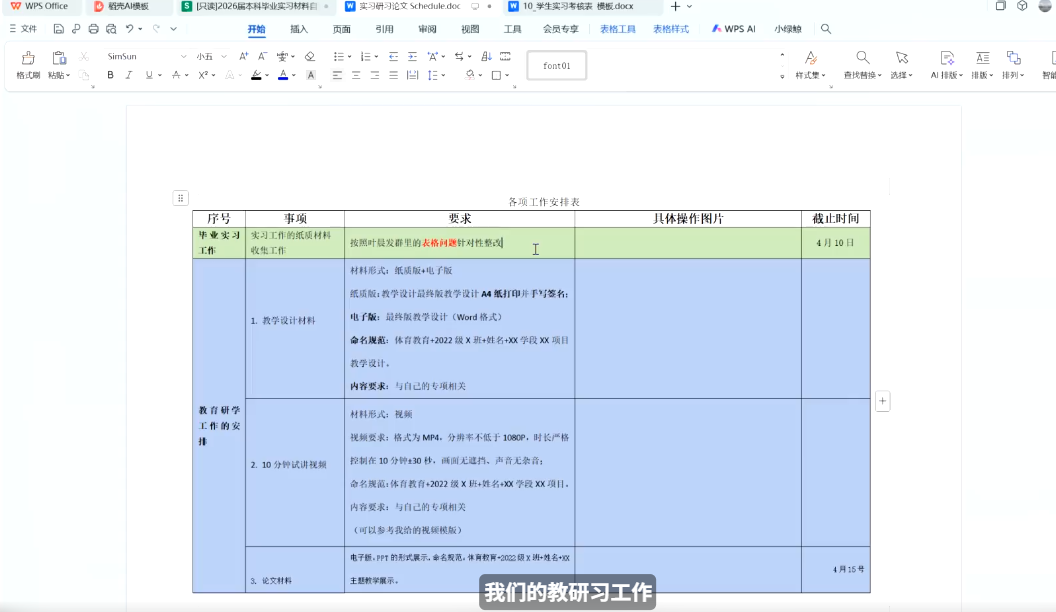1056x612 pixels.
Task: Click the distributed alignment icon
Action: [412, 75]
